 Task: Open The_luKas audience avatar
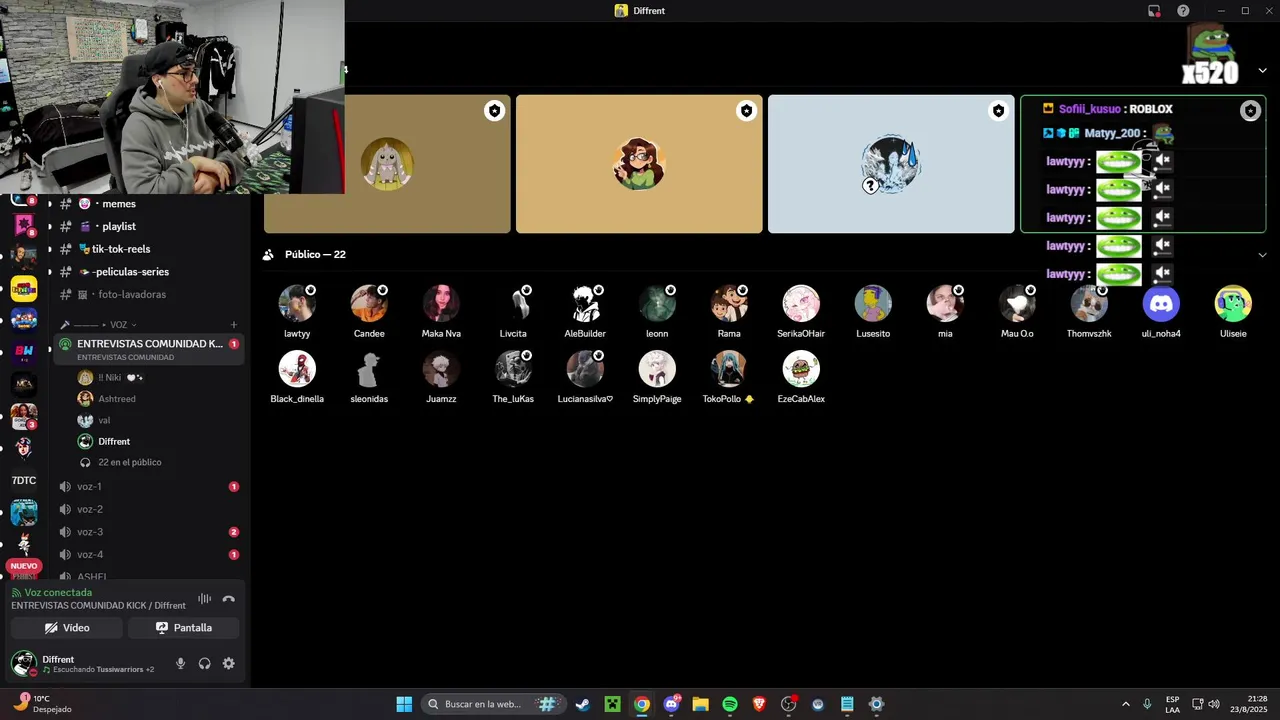(513, 369)
